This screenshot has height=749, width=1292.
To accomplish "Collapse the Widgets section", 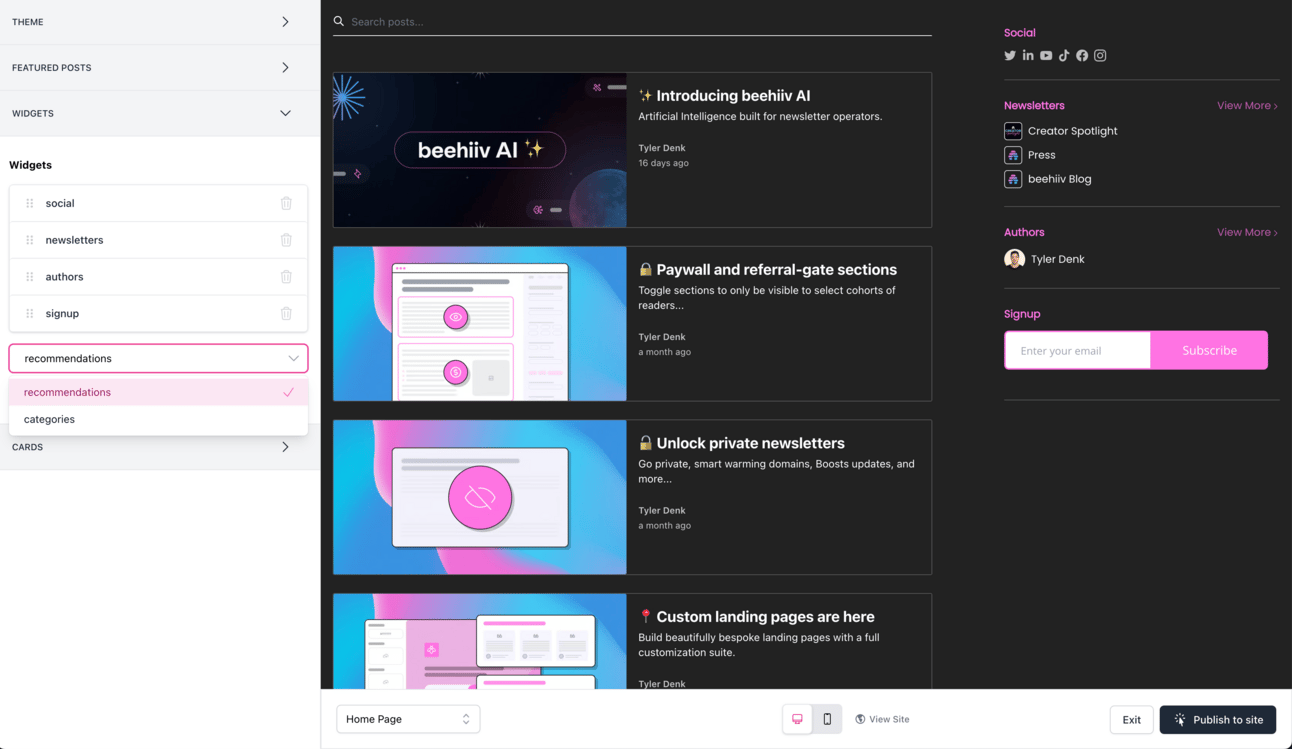I will click(x=160, y=114).
